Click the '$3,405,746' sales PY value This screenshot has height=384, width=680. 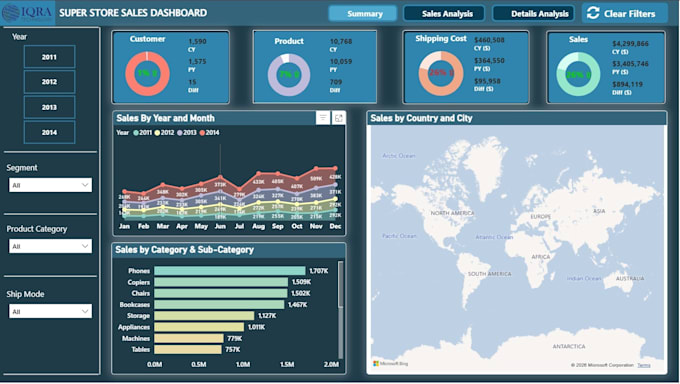630,64
